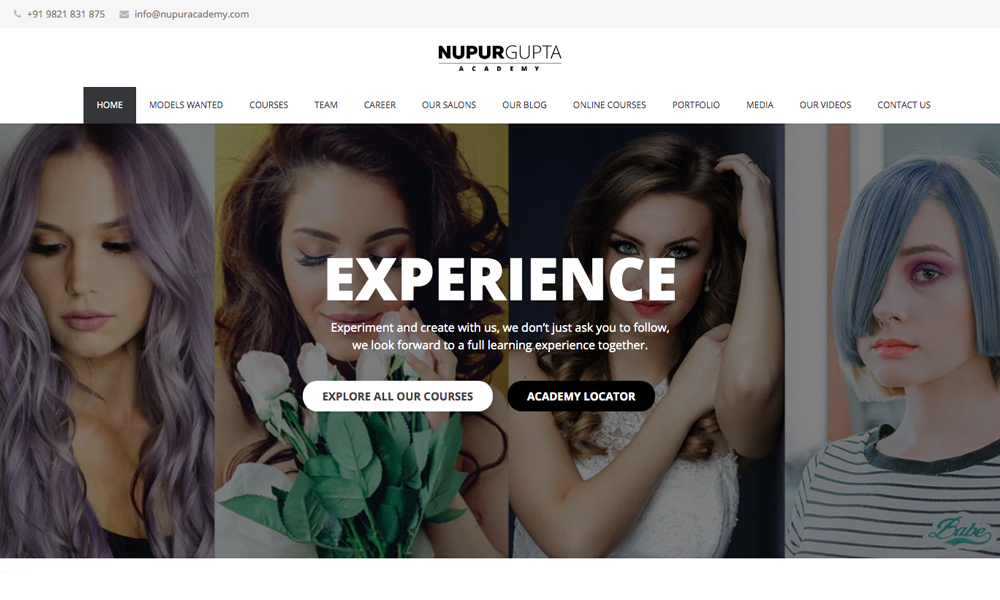Image resolution: width=1000 pixels, height=600 pixels.
Task: Open the Team page
Action: (x=326, y=105)
